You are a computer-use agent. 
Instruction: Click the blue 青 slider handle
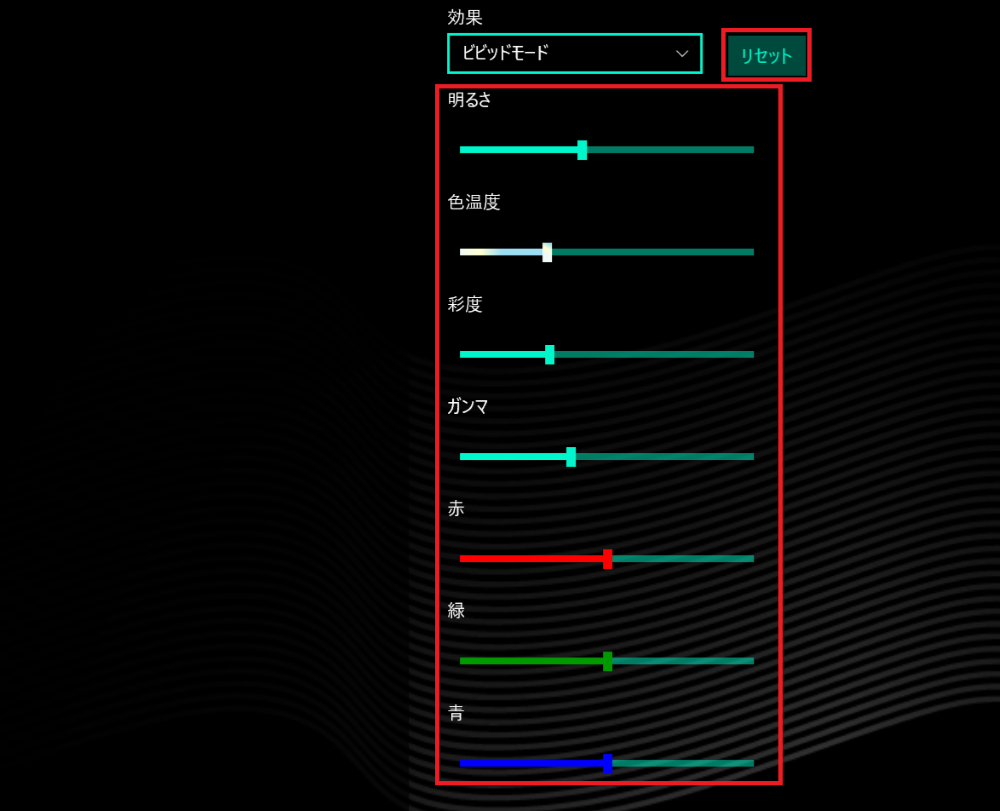(x=607, y=763)
